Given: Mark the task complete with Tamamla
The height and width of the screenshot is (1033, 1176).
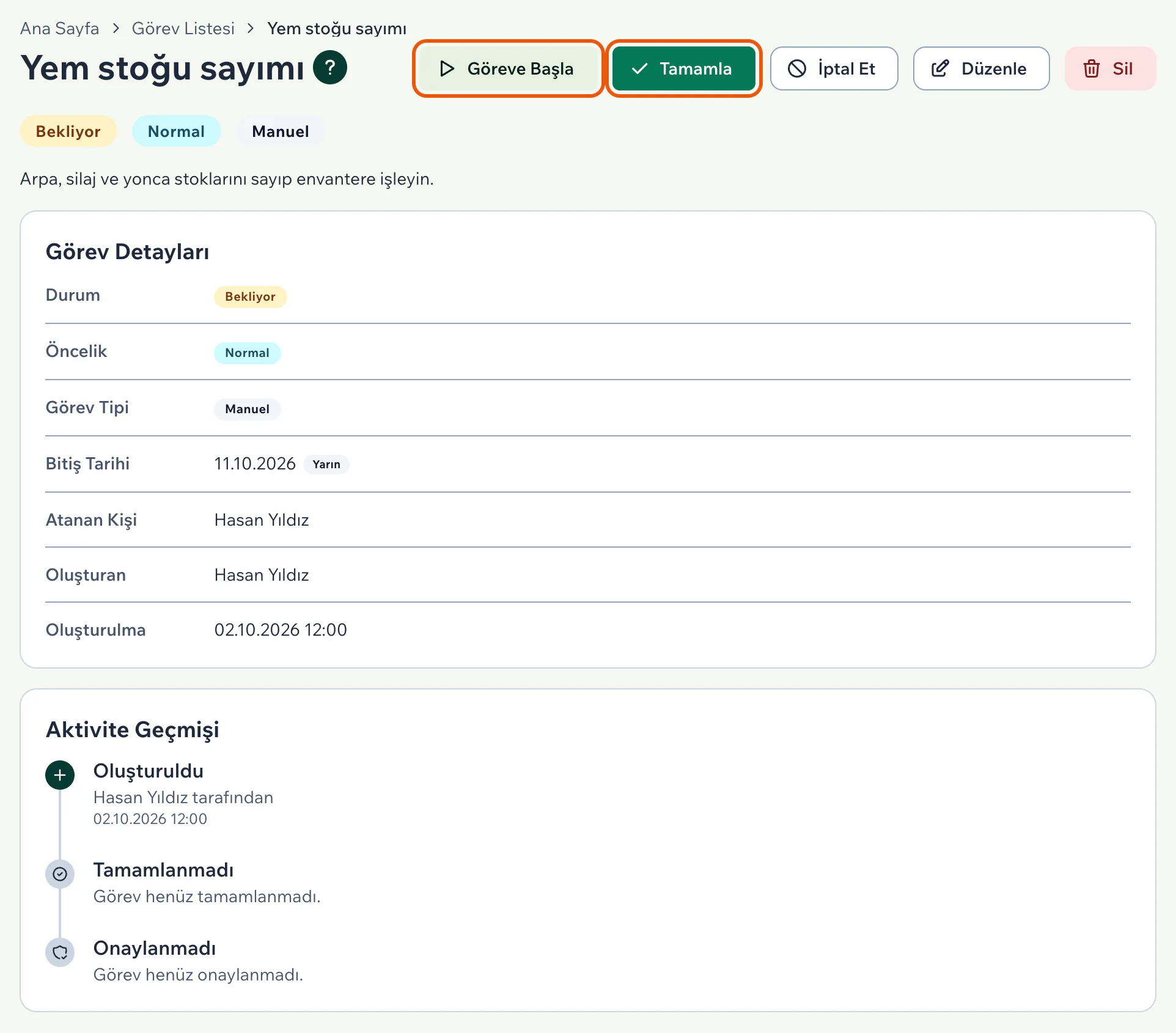Looking at the screenshot, I should point(683,68).
